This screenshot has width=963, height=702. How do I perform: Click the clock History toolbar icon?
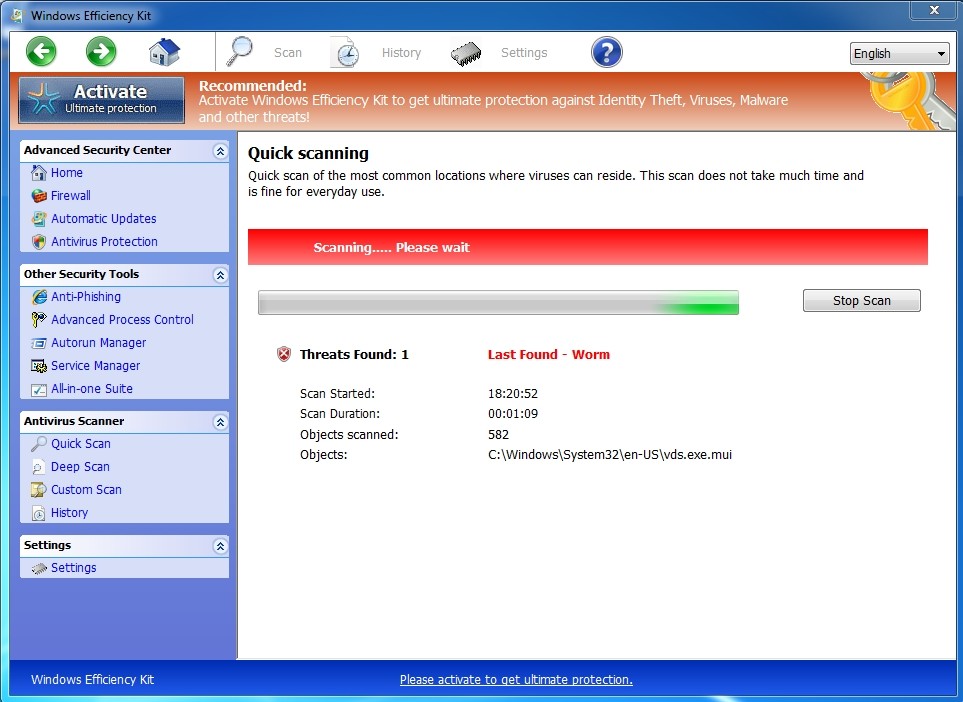click(x=345, y=52)
